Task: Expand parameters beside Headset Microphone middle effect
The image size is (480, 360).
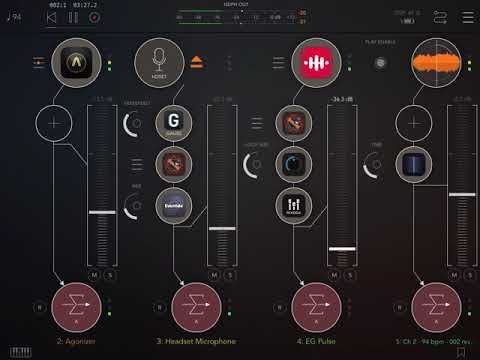Action: click(x=137, y=164)
